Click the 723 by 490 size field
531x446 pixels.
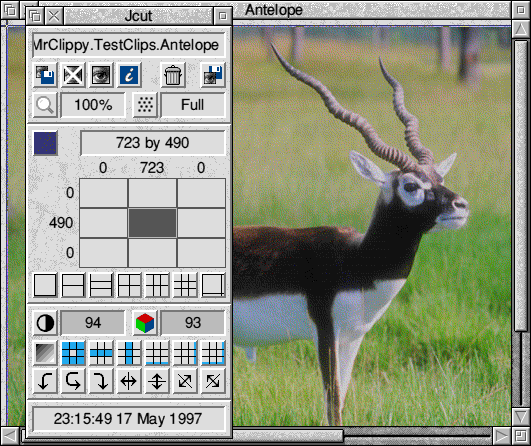click(x=153, y=143)
